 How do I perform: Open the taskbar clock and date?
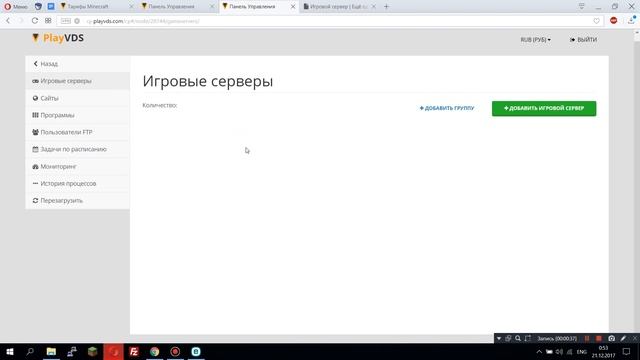click(603, 352)
